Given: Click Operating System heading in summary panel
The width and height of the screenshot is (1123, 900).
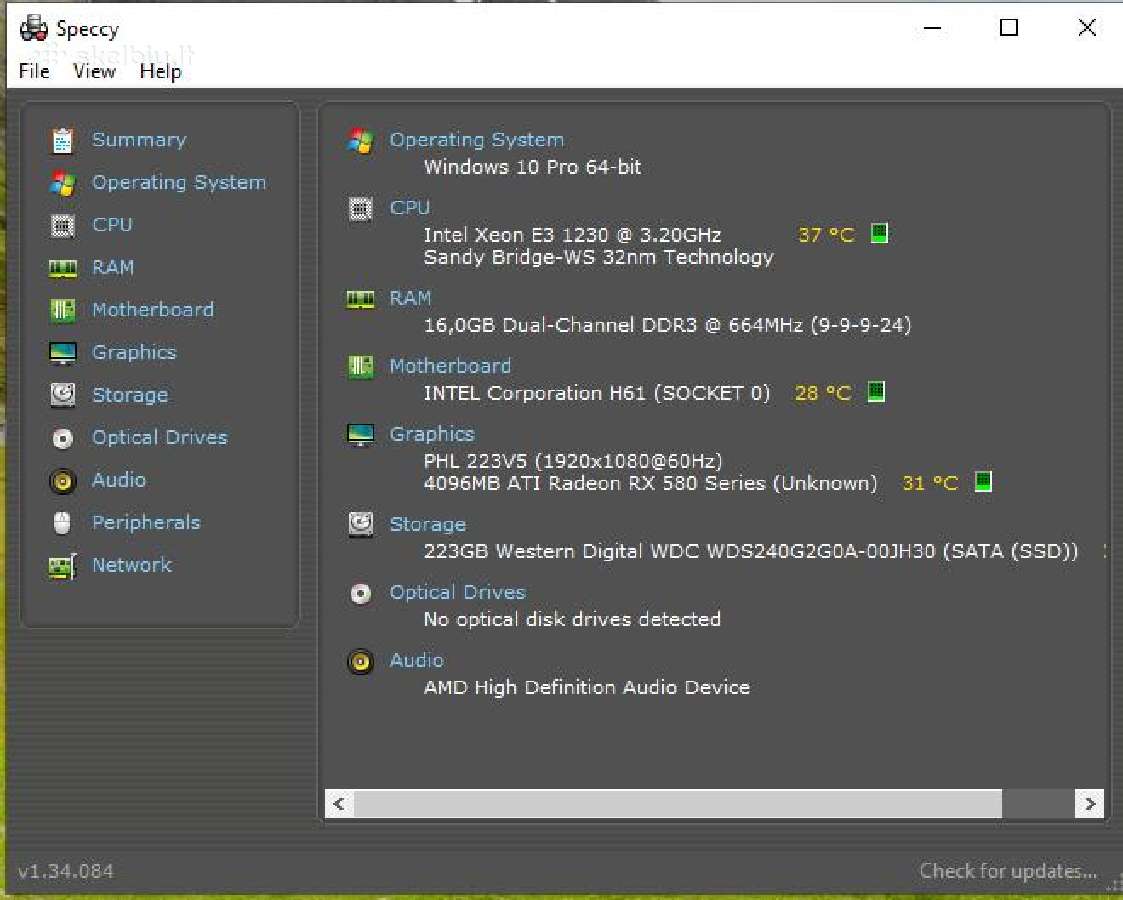Looking at the screenshot, I should tap(477, 140).
